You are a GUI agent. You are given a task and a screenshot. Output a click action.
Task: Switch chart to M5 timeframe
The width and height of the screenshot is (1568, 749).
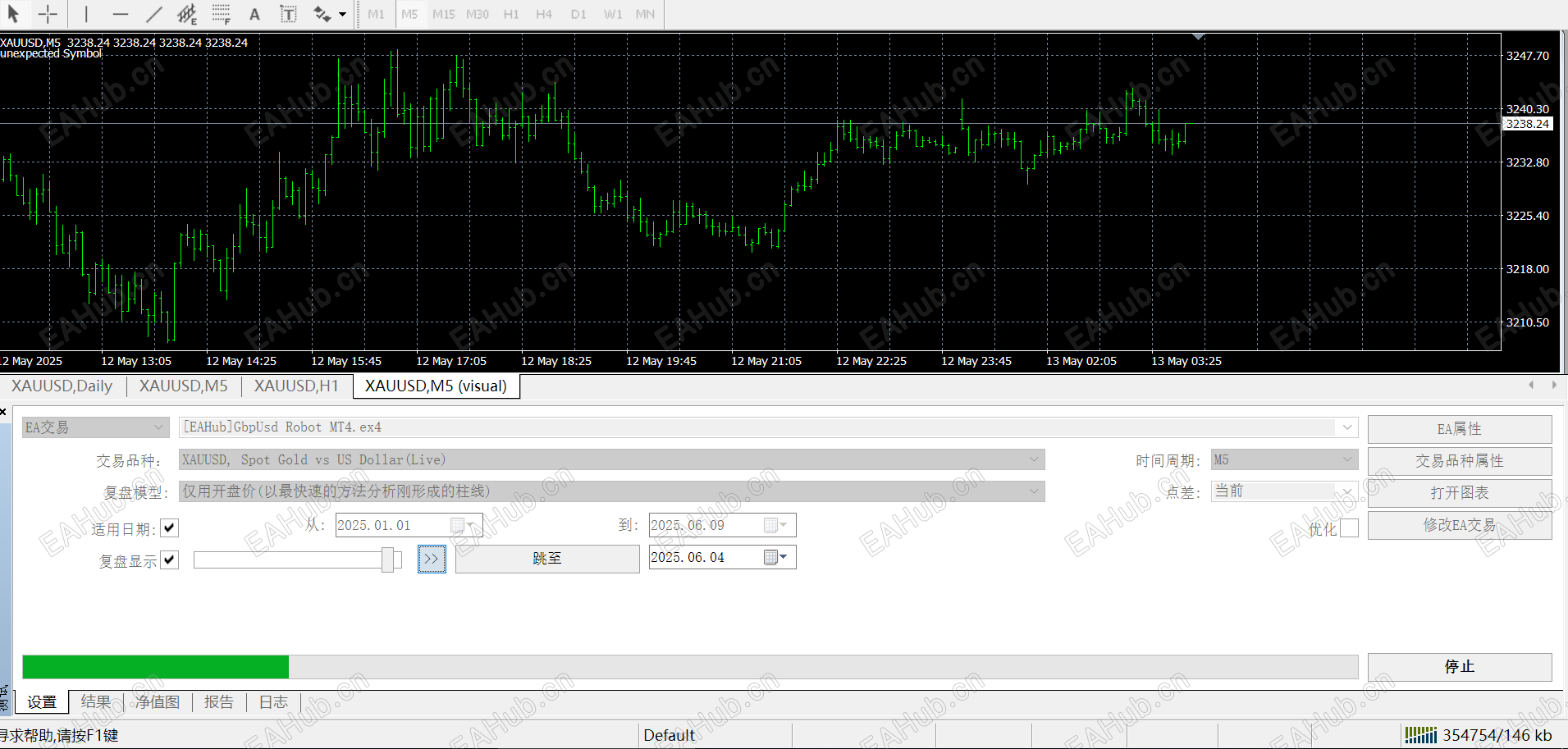(409, 14)
